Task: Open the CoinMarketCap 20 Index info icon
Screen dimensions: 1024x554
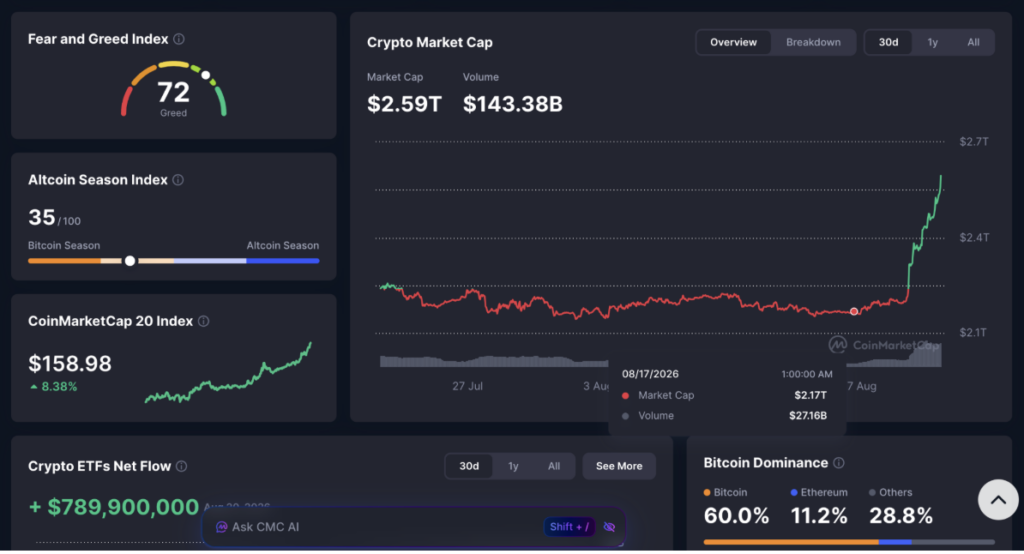Action: point(204,321)
